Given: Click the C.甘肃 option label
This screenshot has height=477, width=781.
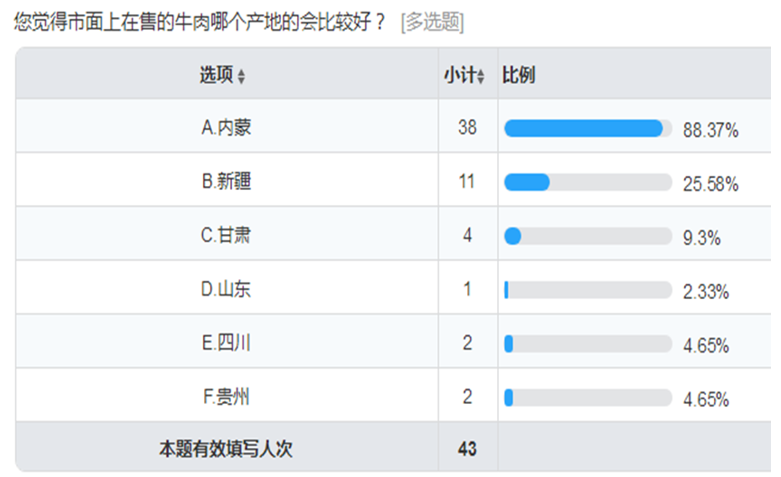Looking at the screenshot, I should coord(226,235).
